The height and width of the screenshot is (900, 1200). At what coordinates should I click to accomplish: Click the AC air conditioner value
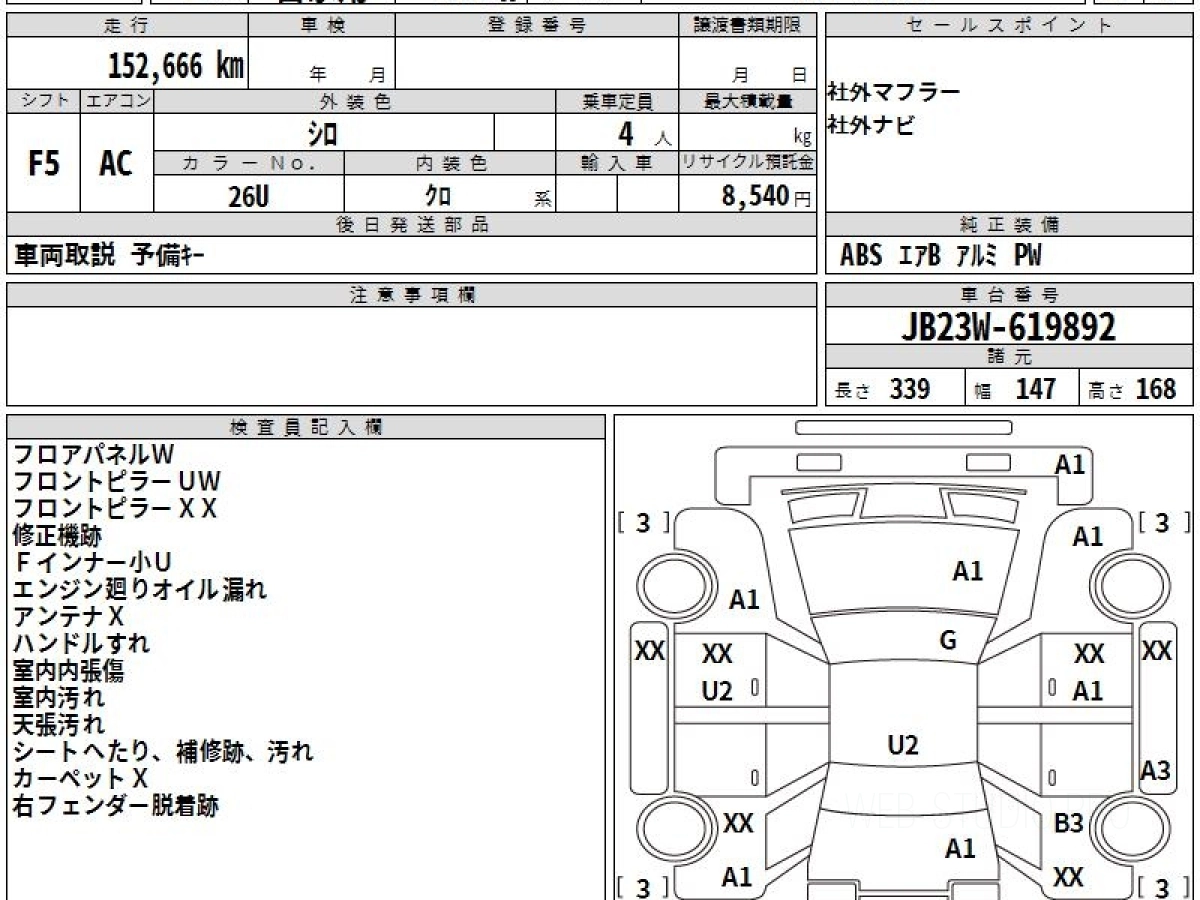coord(116,163)
